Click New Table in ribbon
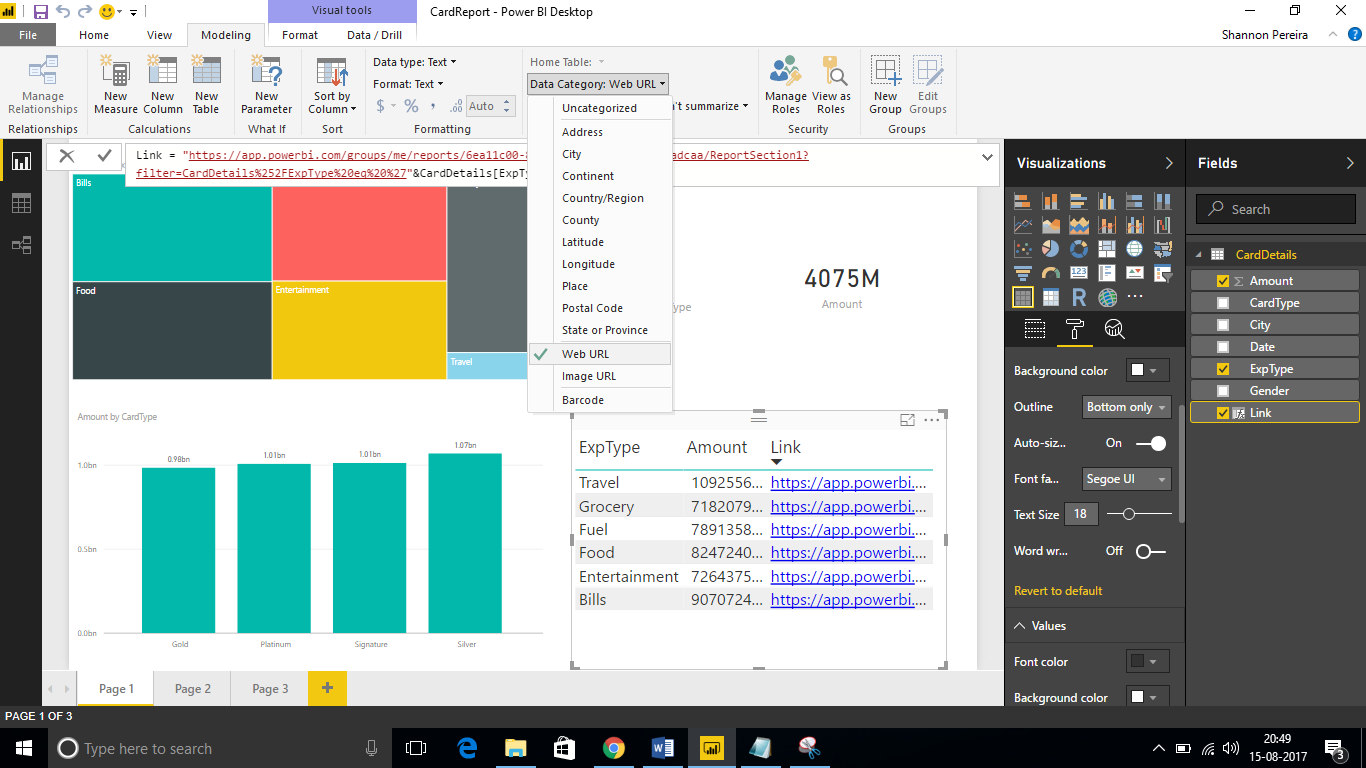The image size is (1366, 768). [x=206, y=85]
